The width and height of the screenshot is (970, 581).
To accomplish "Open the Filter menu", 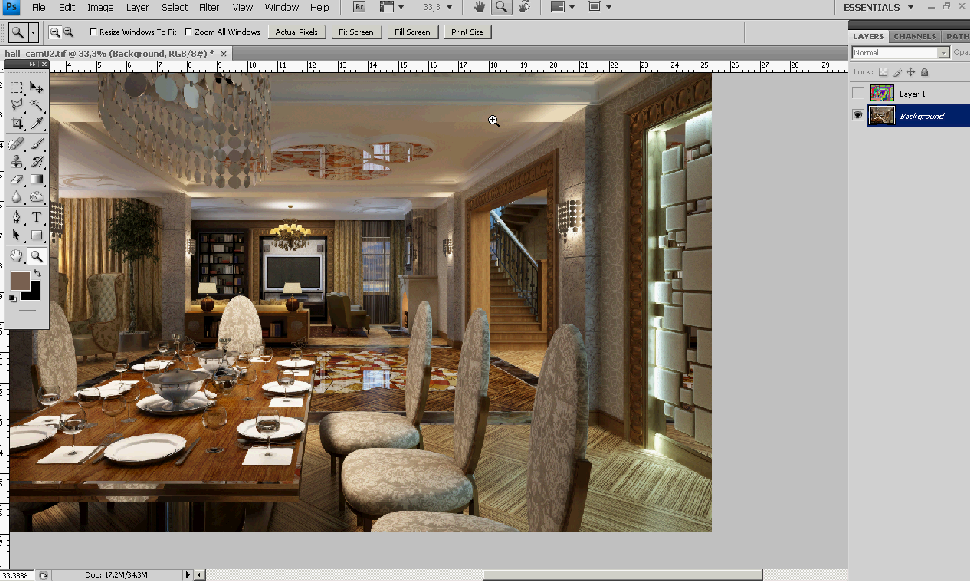I will coord(209,7).
